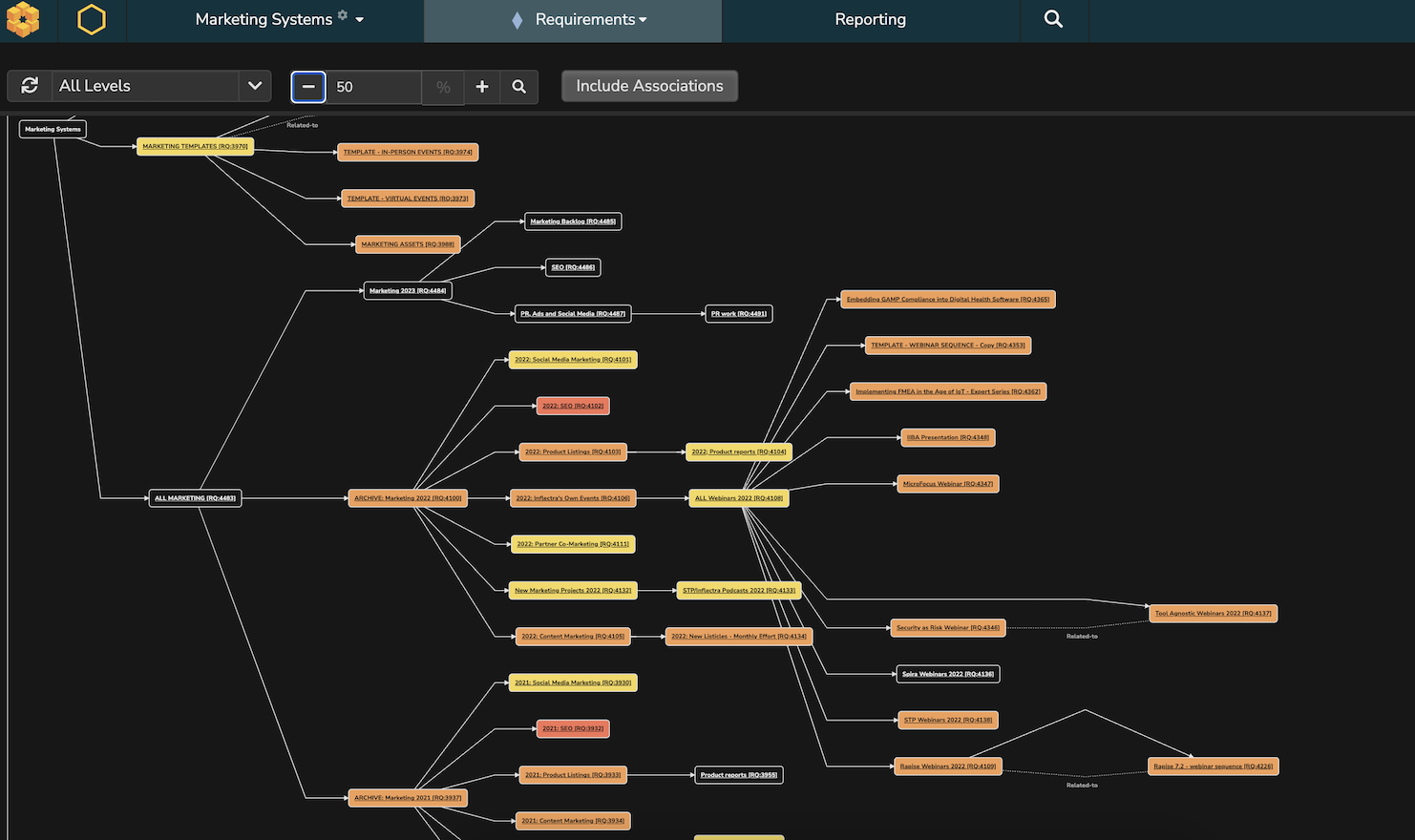1415x840 pixels.
Task: Open the Marketing 2023 [RQ:4484] node
Action: (x=408, y=290)
